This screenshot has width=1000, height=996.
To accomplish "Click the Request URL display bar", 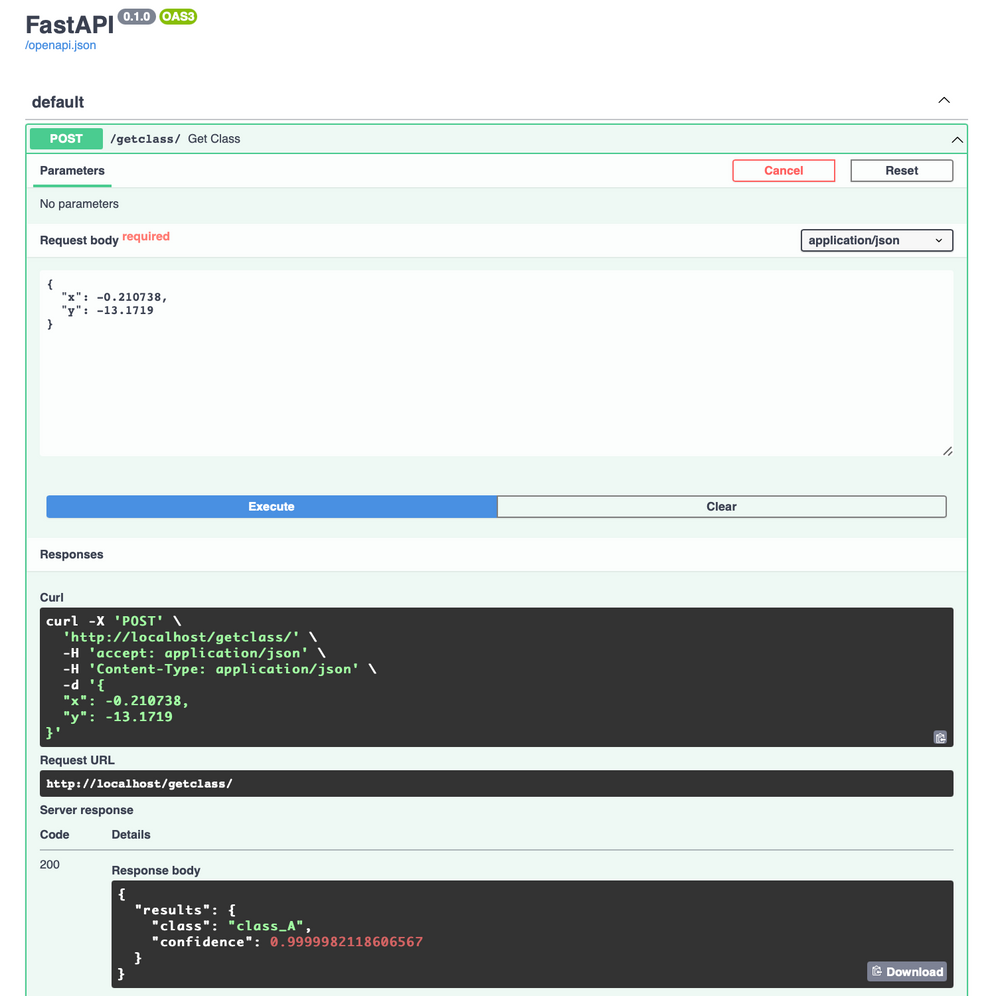I will coord(495,783).
